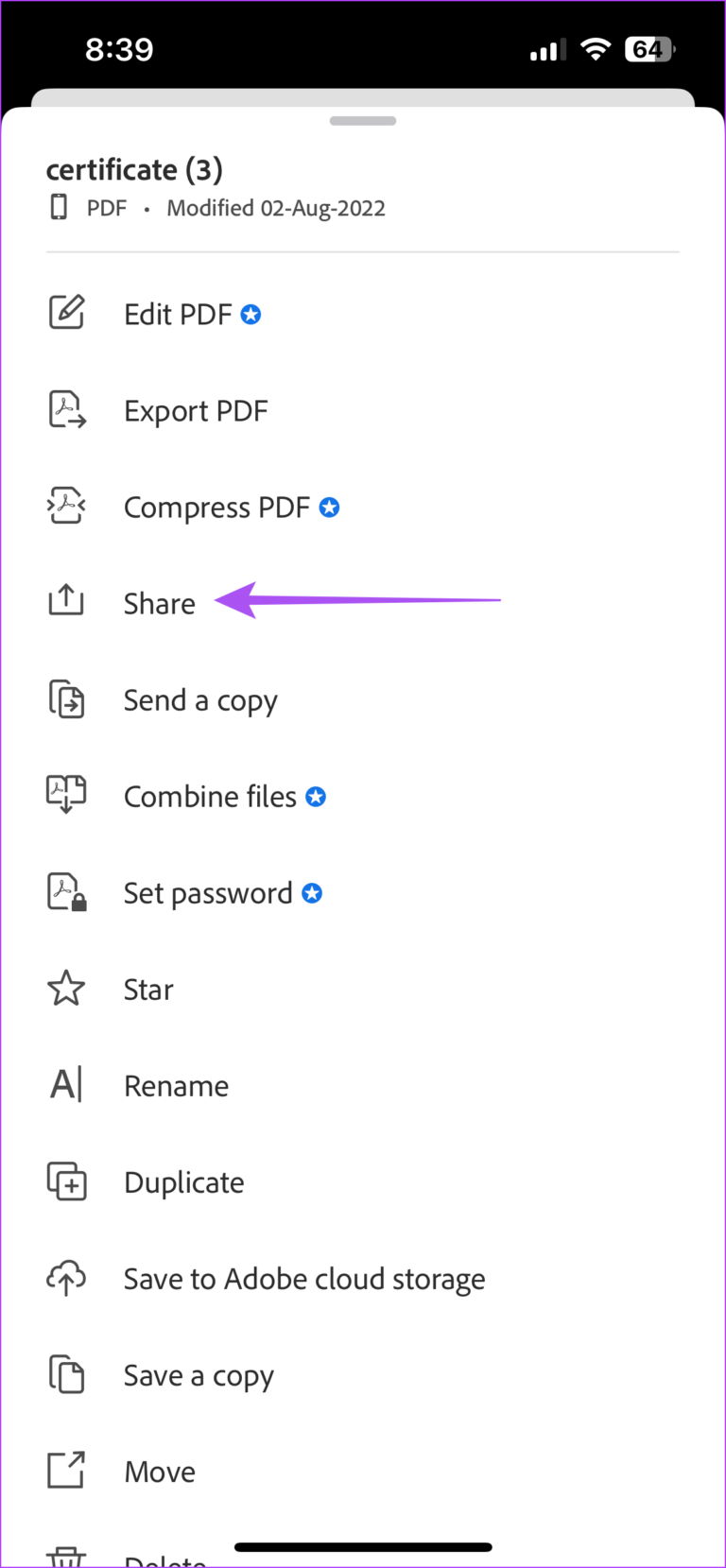This screenshot has height=1568, width=726.
Task: Select the Edit PDF pencil icon
Action: (x=65, y=311)
